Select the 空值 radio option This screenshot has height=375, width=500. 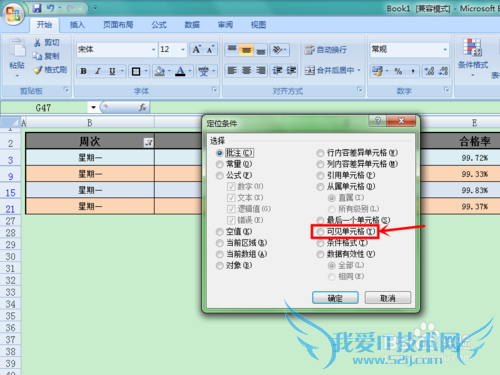(x=219, y=232)
